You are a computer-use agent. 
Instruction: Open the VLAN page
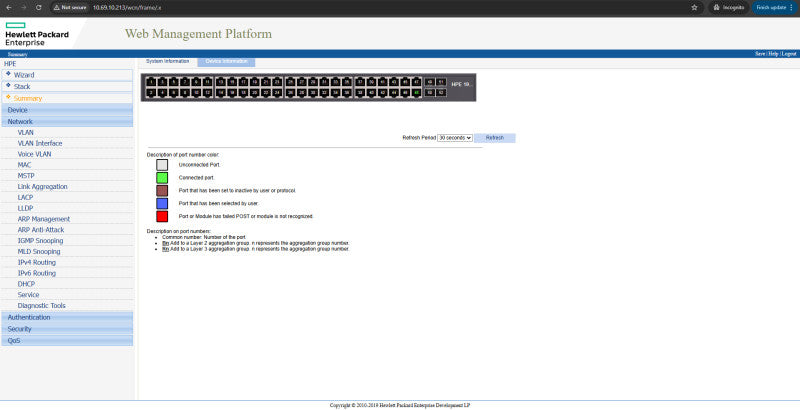(x=26, y=133)
